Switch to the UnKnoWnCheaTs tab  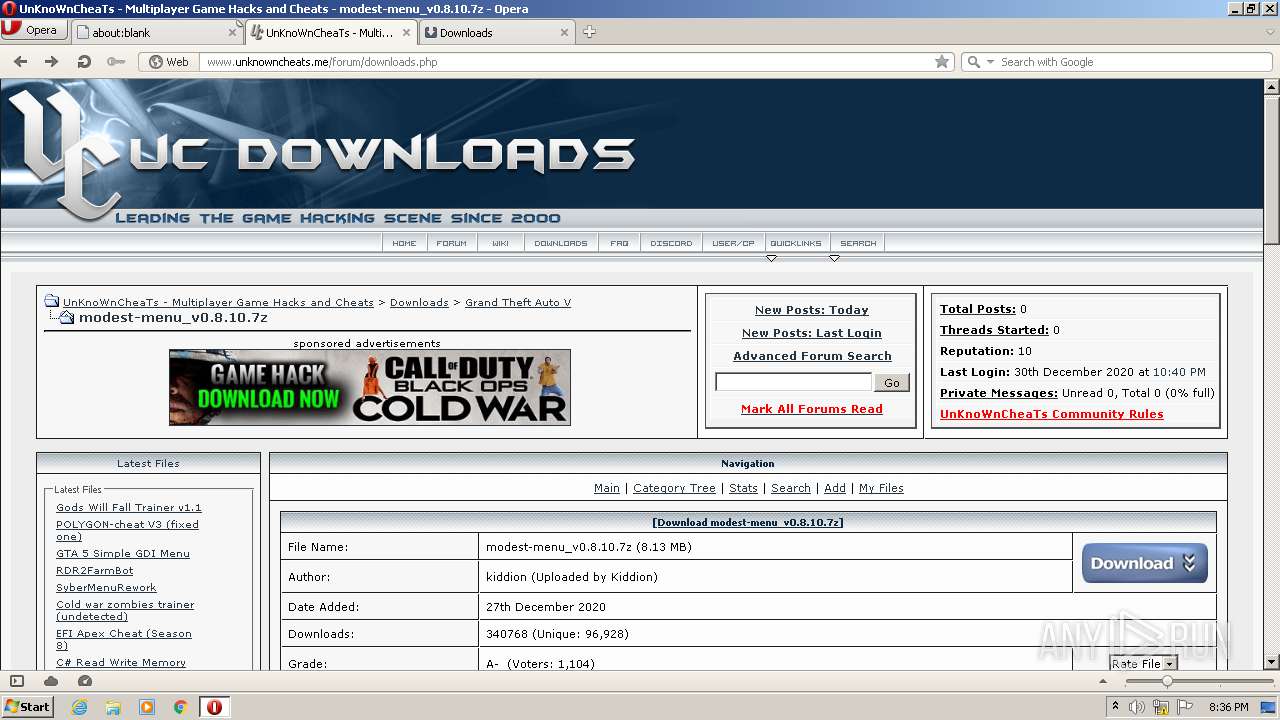click(x=330, y=32)
